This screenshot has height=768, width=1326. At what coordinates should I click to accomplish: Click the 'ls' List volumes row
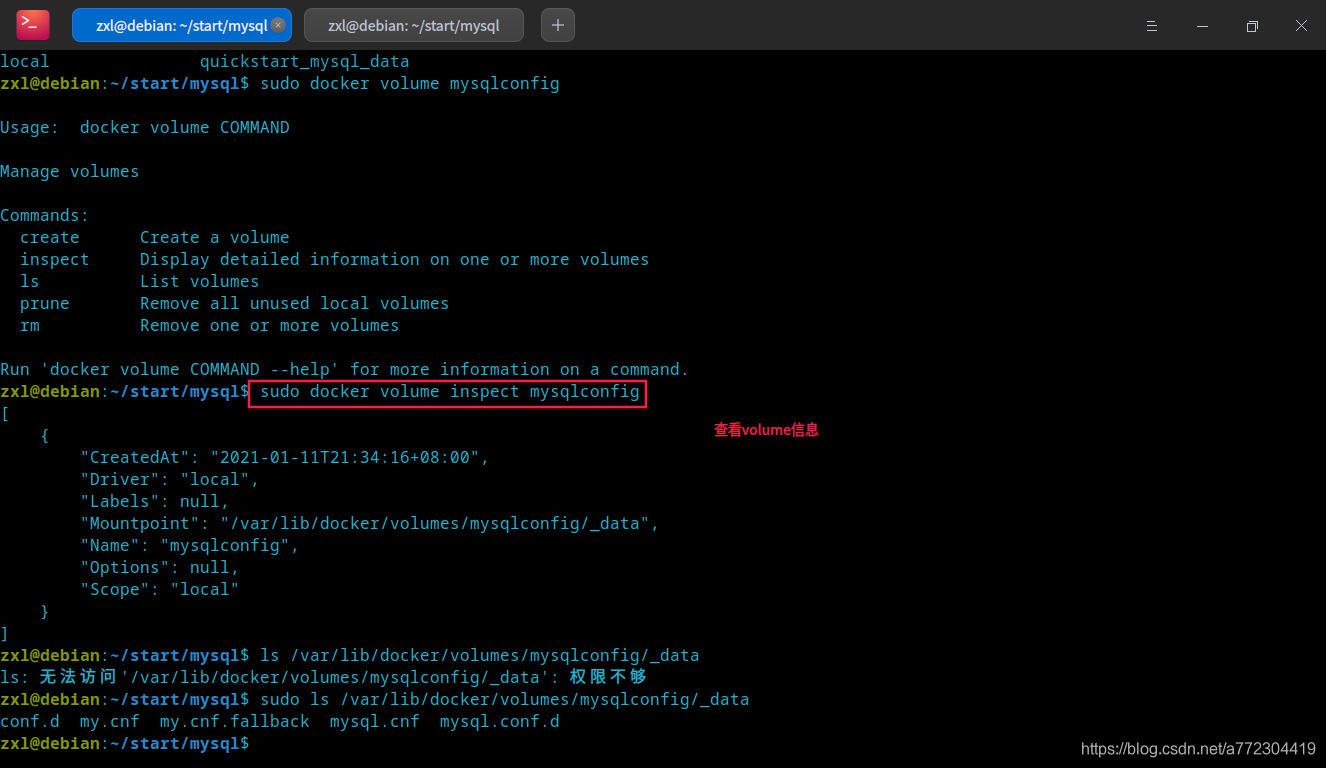(140, 282)
